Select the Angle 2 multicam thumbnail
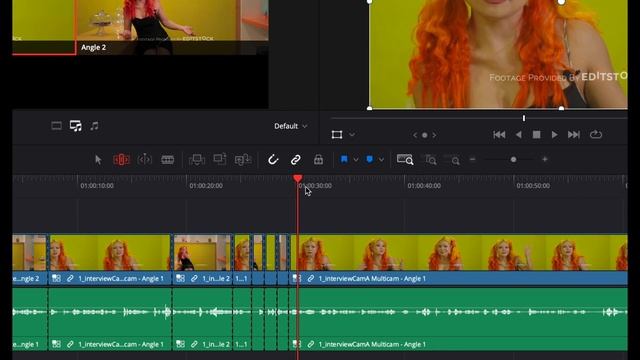 pos(172,27)
